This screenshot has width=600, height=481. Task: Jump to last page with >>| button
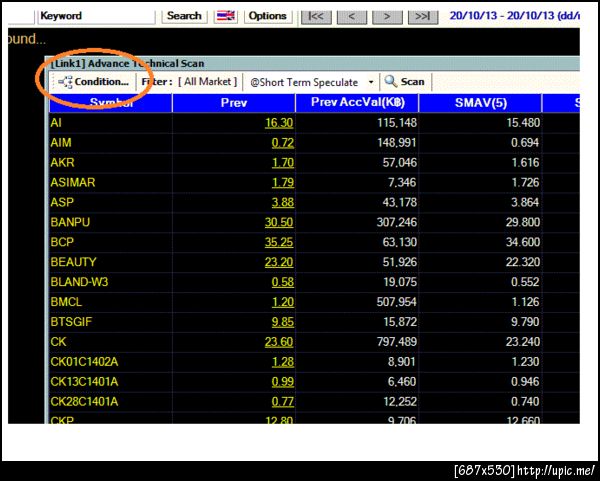pyautogui.click(x=423, y=16)
